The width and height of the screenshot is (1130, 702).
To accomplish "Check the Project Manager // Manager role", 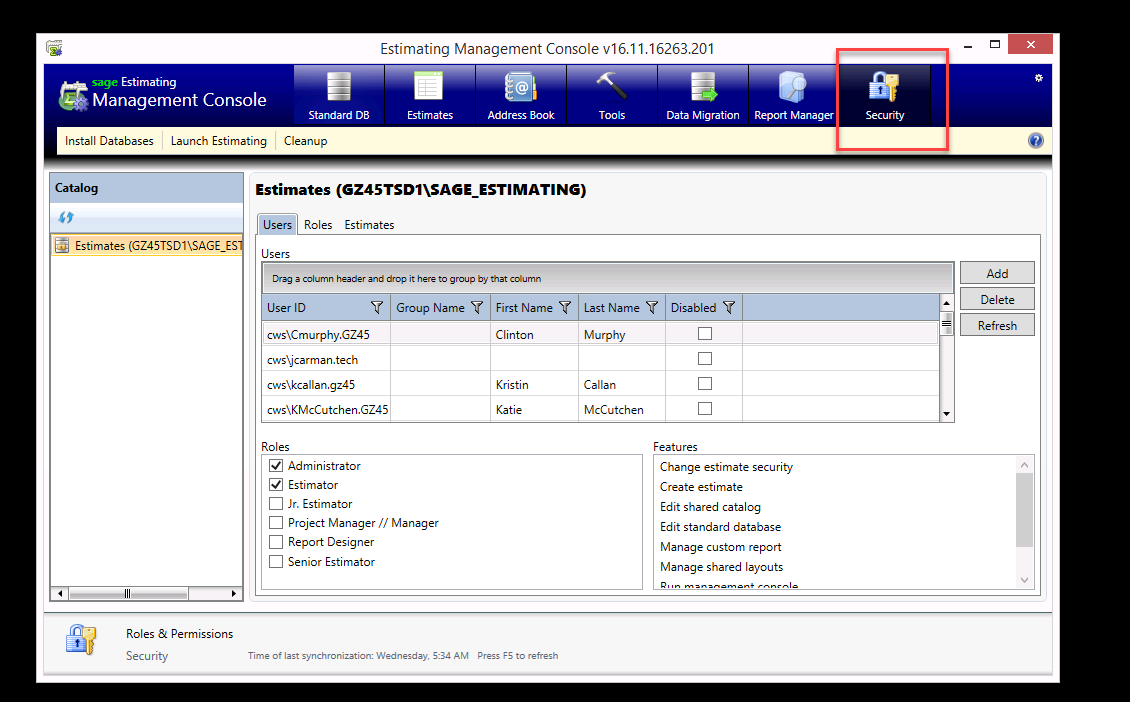I will tap(276, 523).
